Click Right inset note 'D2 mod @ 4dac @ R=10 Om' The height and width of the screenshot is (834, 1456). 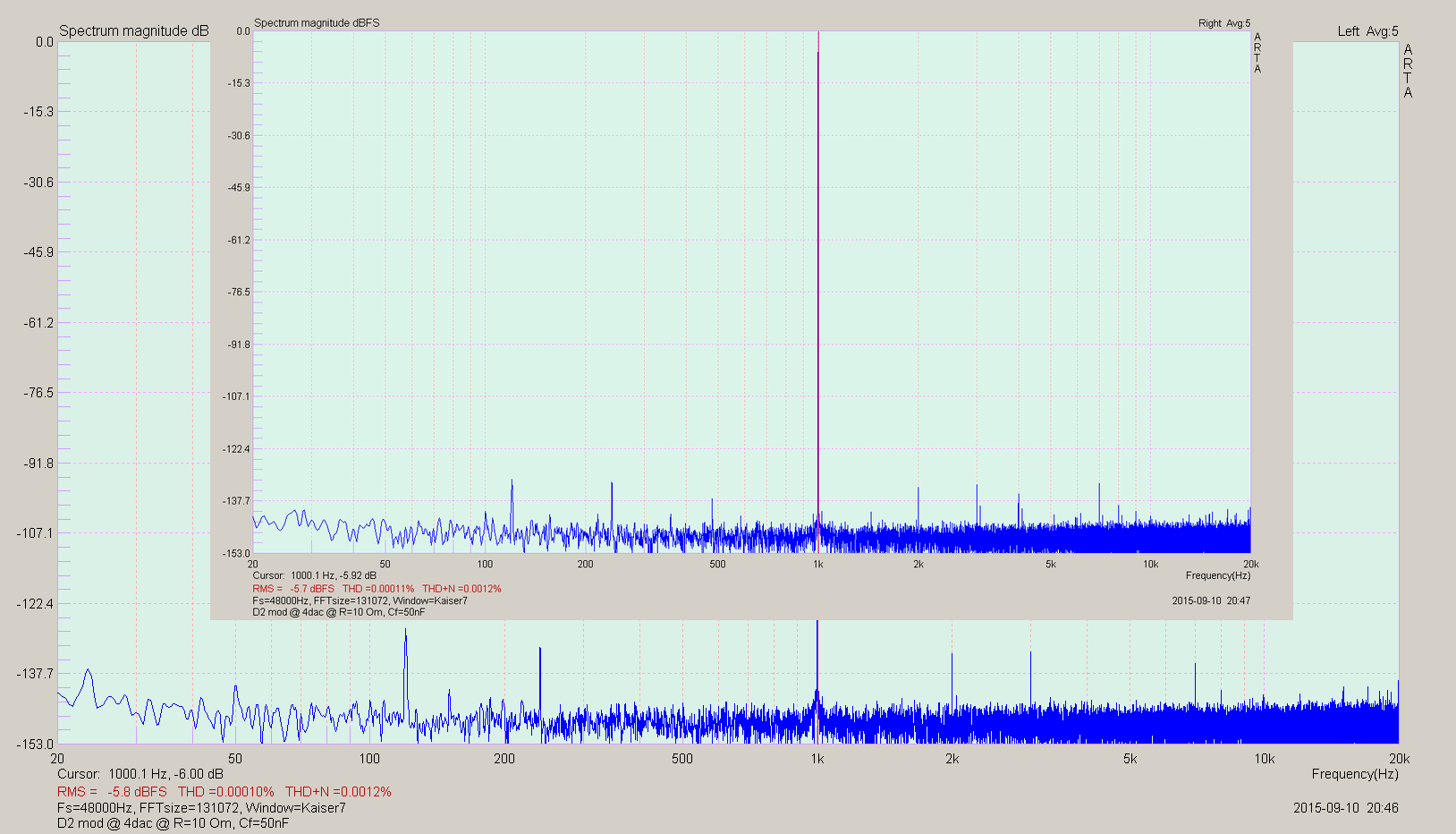click(x=339, y=612)
